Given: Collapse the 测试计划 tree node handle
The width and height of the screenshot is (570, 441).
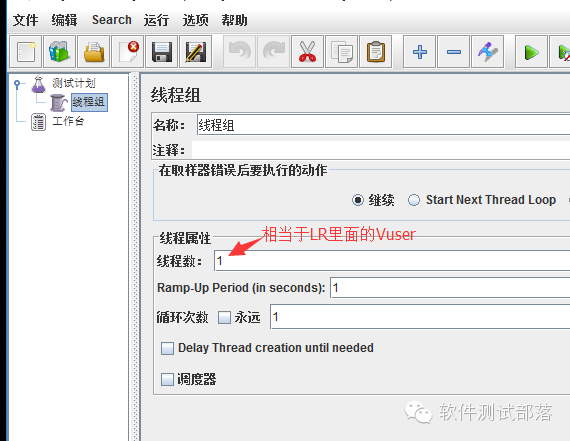Looking at the screenshot, I should [17, 84].
